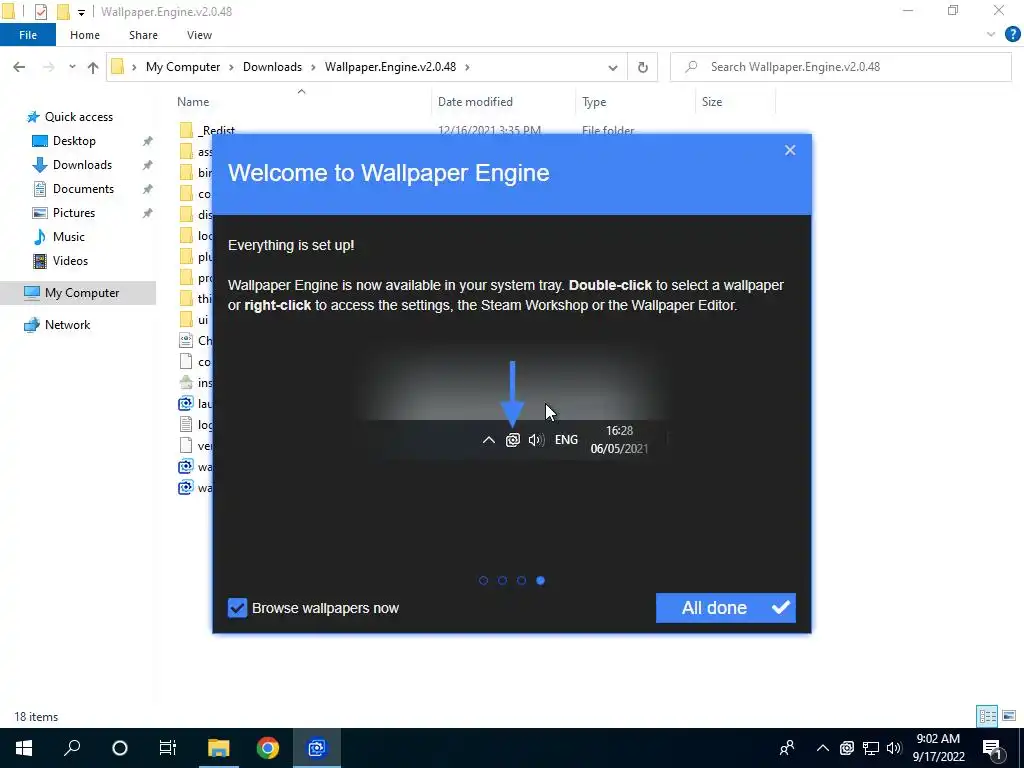The height and width of the screenshot is (768, 1024).
Task: Open the taskbar clock and calendar
Action: [938, 748]
